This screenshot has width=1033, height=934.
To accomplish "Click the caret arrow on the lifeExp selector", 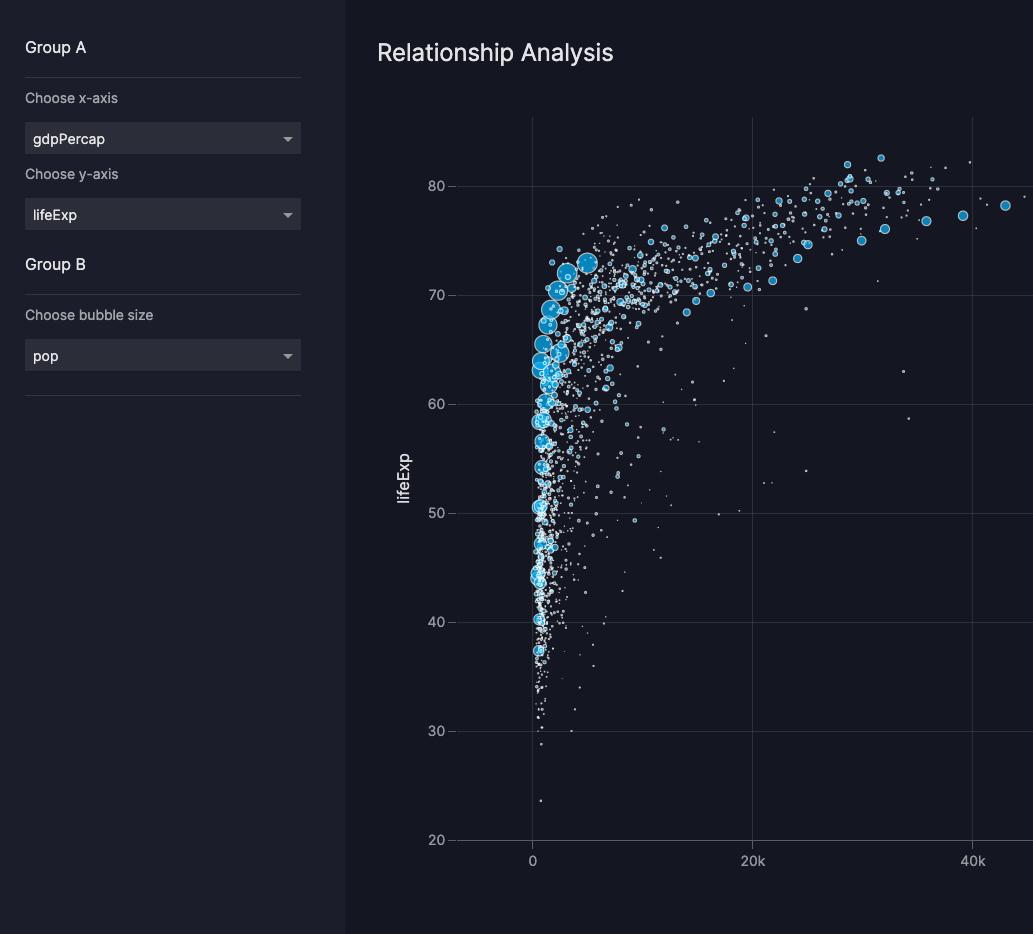I will click(288, 214).
